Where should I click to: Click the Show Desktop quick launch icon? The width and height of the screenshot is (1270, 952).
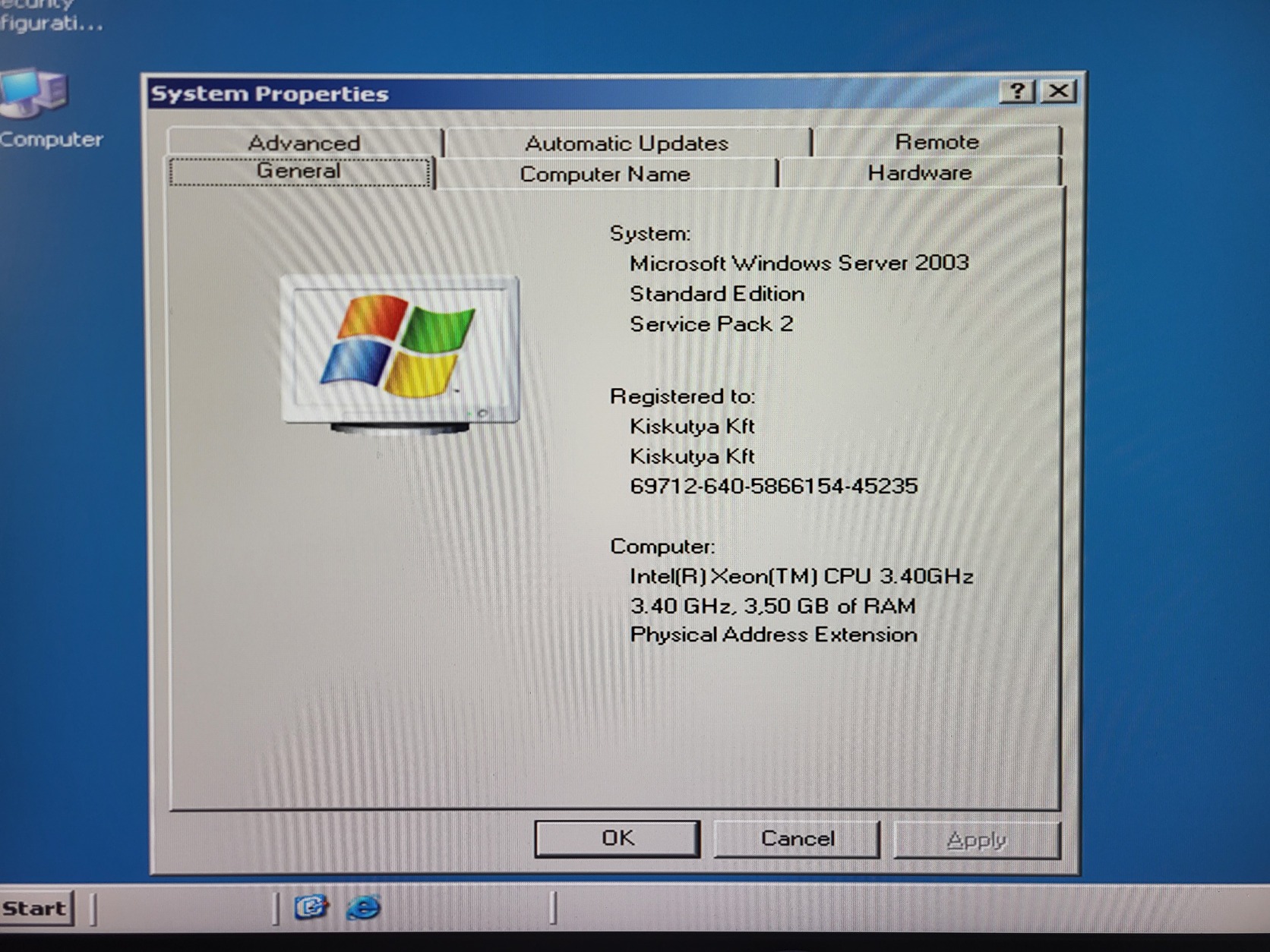tap(311, 906)
